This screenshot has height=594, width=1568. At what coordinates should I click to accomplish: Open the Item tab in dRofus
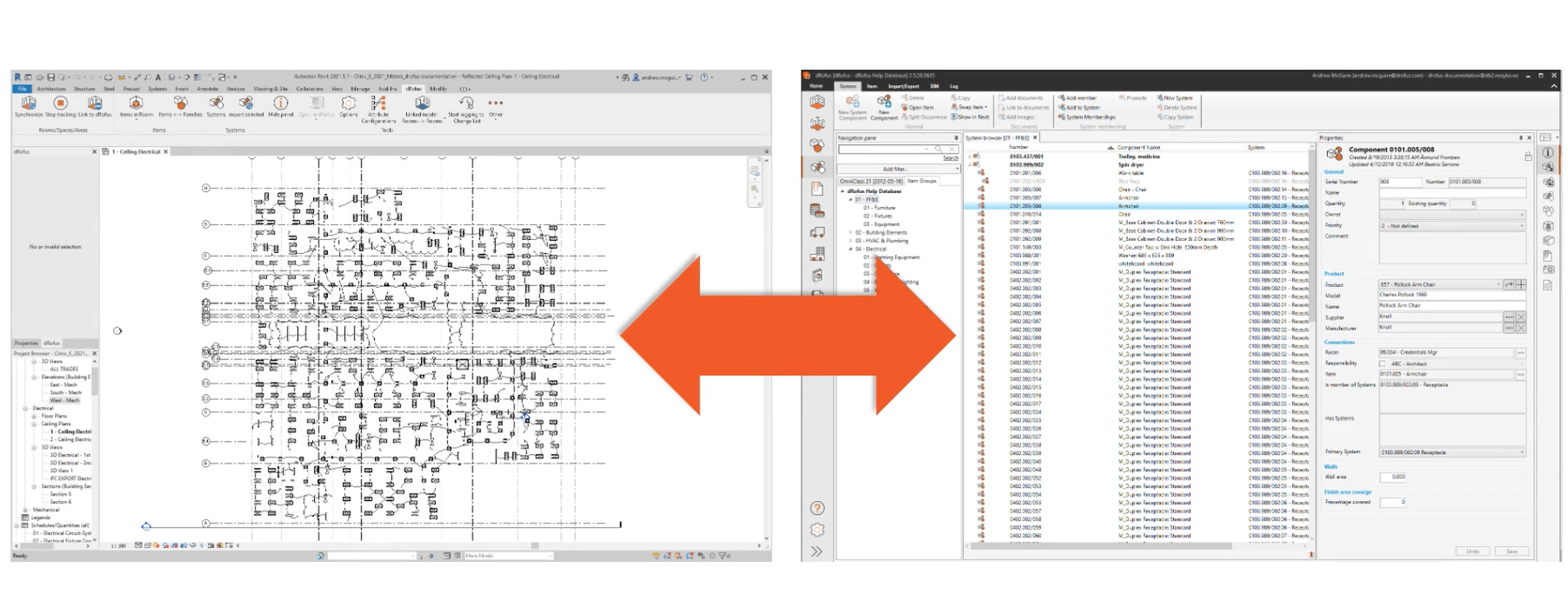tap(871, 86)
